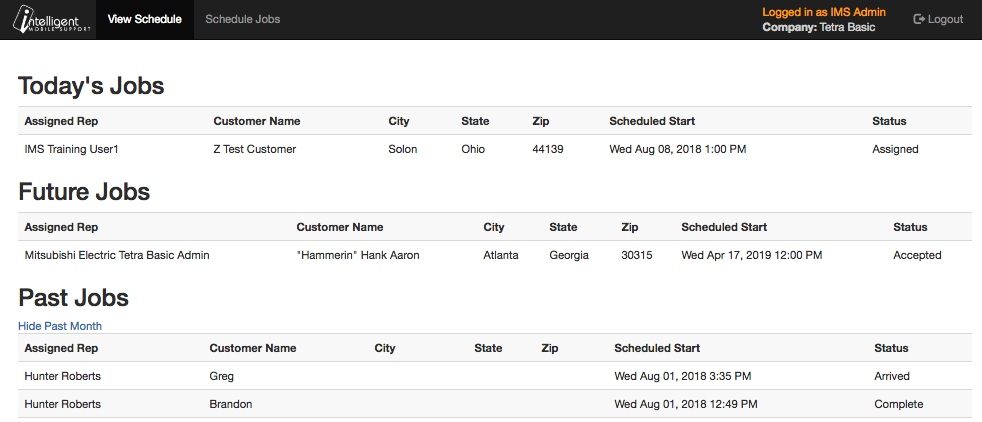This screenshot has height=422, width=982.
Task: Click the Logout exit icon
Action: tap(919, 19)
